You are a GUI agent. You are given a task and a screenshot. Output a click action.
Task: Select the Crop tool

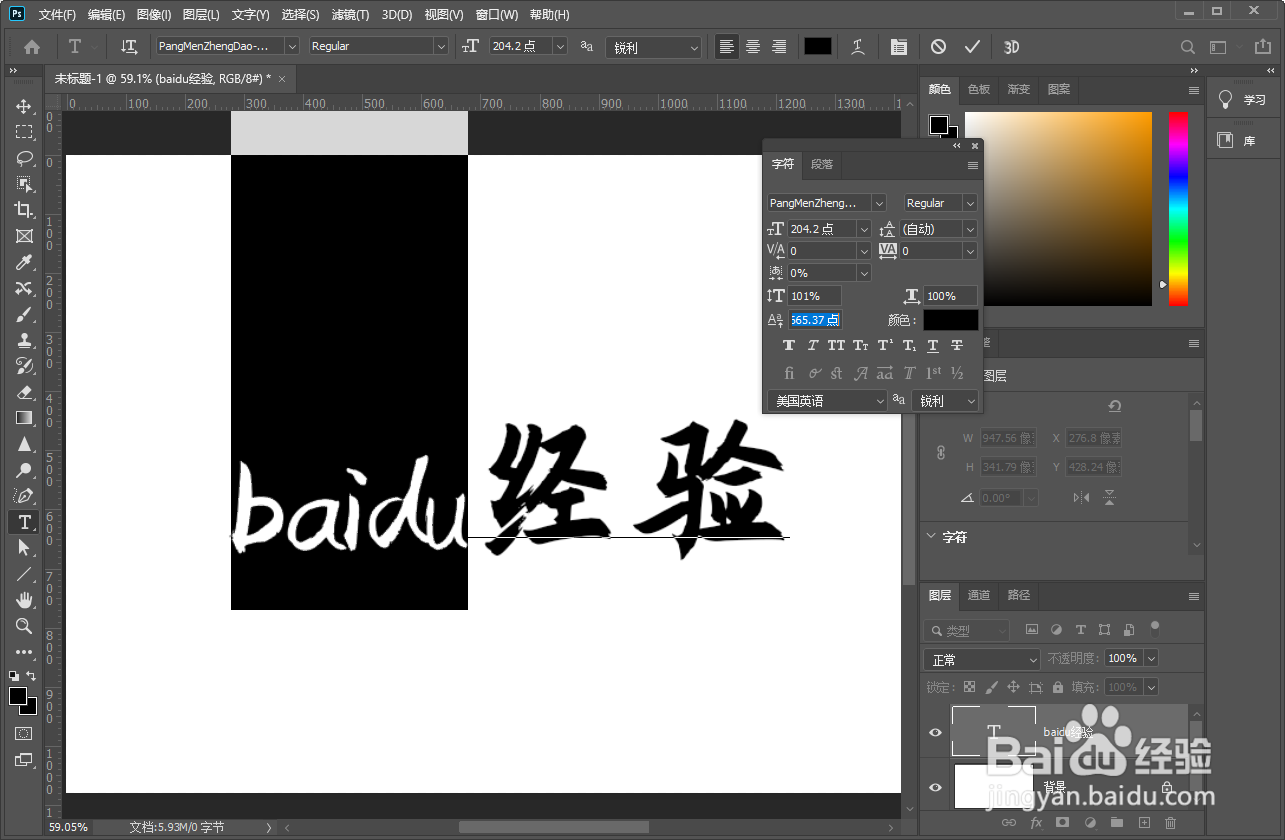pyautogui.click(x=24, y=210)
